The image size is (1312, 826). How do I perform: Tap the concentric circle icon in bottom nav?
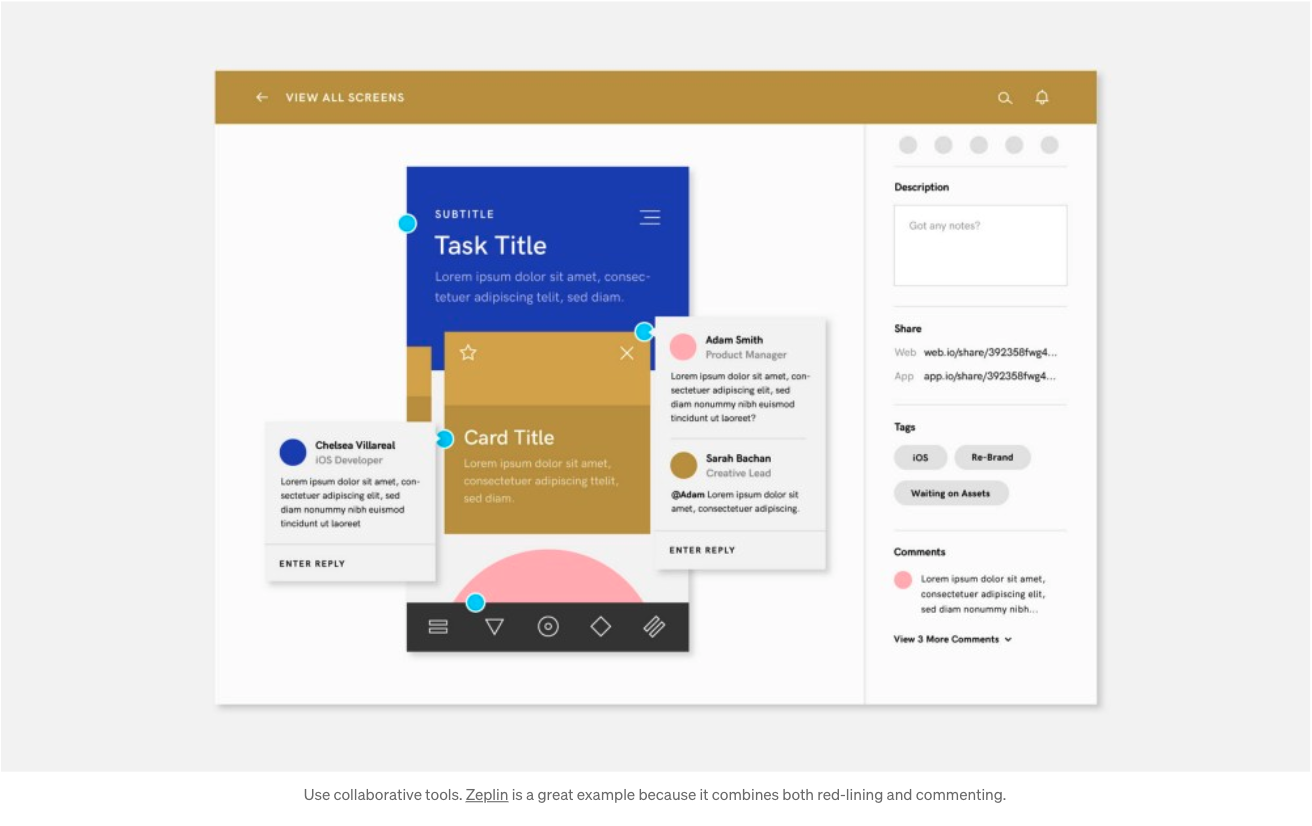click(x=548, y=627)
